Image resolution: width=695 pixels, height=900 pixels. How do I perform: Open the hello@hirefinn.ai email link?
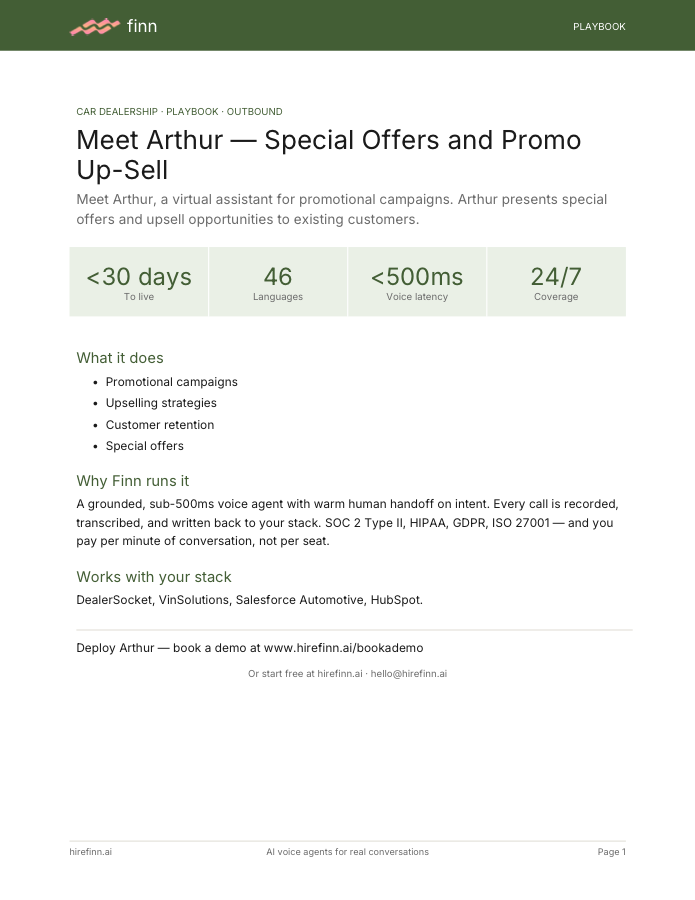(x=409, y=674)
